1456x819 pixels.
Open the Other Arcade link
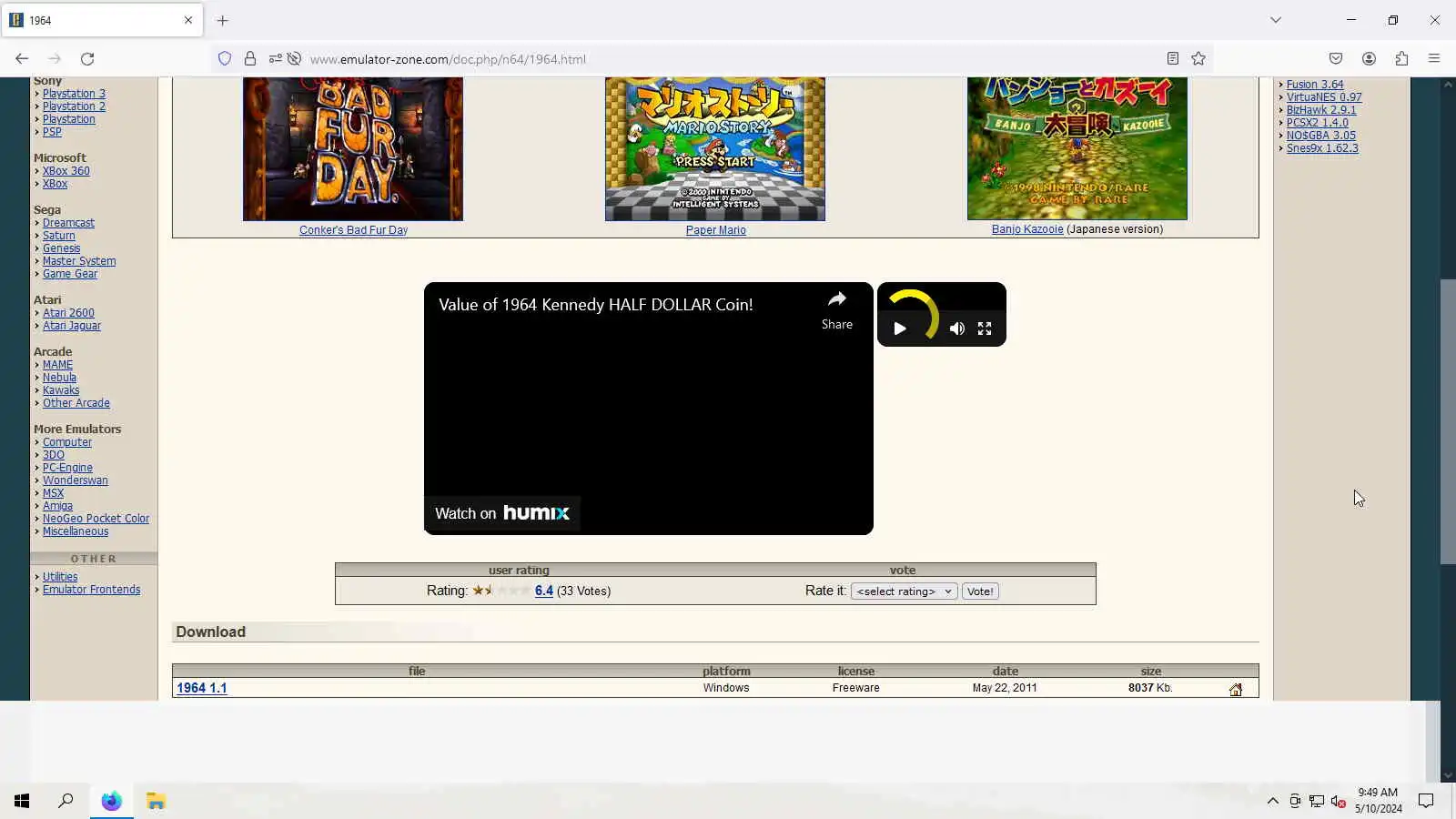76,403
